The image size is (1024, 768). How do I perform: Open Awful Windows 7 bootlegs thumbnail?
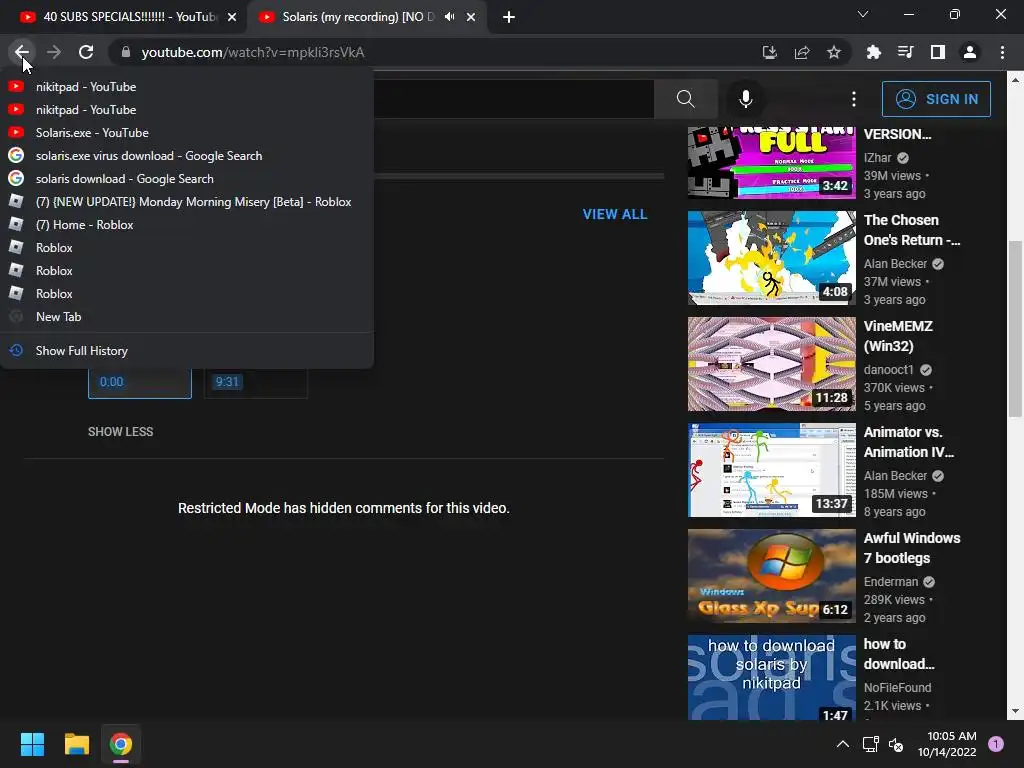(x=771, y=575)
